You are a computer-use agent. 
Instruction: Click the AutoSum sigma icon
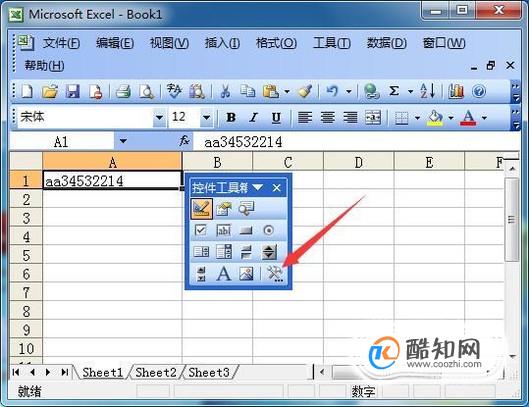point(394,91)
